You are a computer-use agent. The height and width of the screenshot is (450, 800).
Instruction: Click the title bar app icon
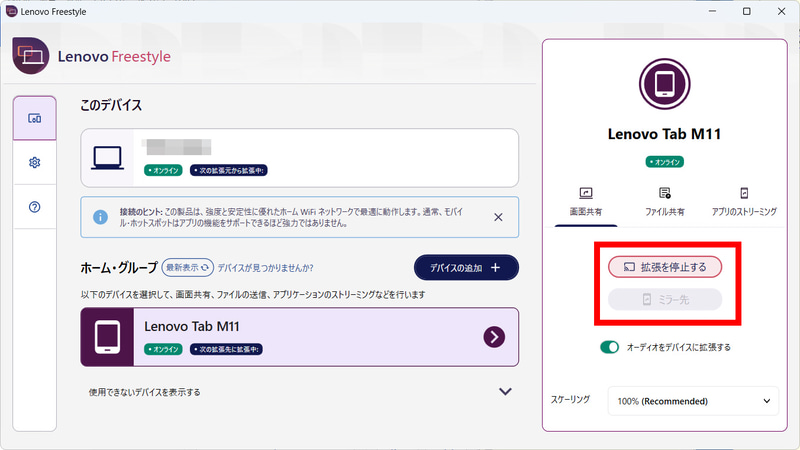point(11,11)
